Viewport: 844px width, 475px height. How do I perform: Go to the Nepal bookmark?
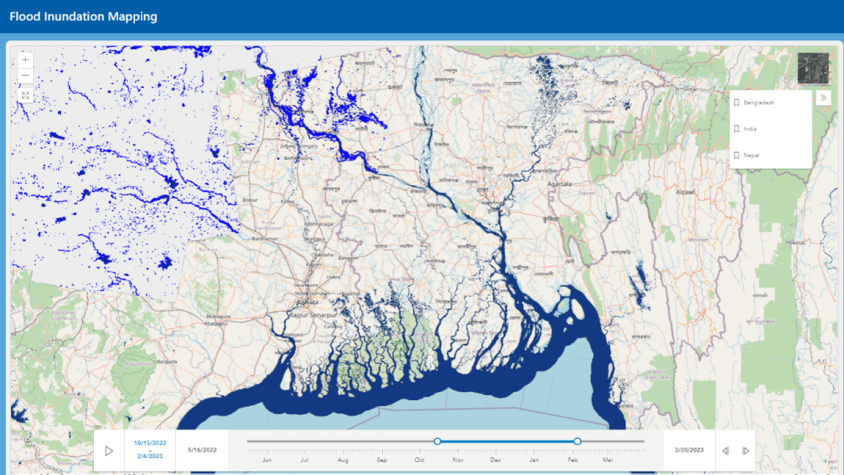pos(752,155)
